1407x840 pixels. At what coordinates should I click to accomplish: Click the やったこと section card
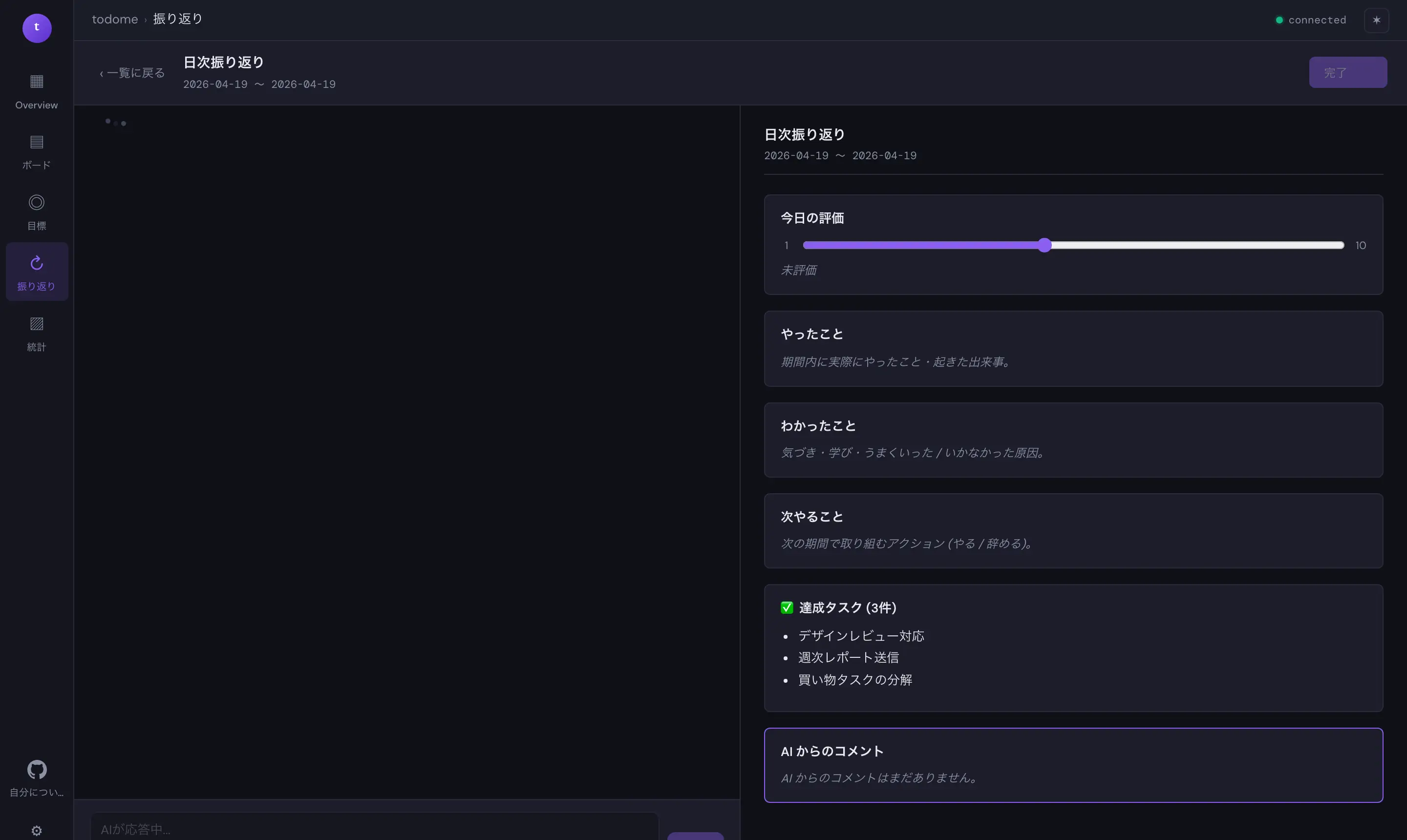1073,349
